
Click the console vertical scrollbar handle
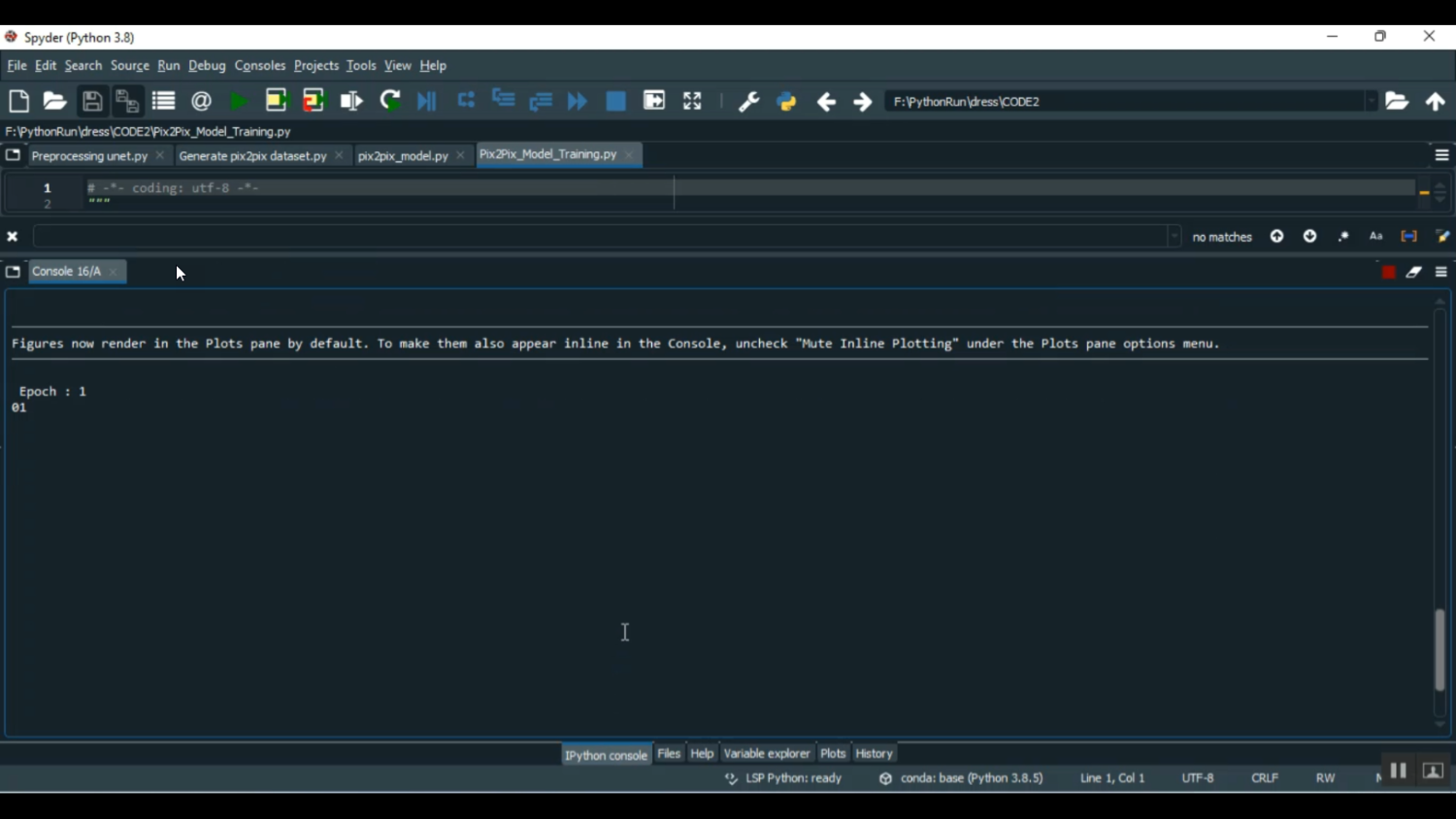(1439, 649)
